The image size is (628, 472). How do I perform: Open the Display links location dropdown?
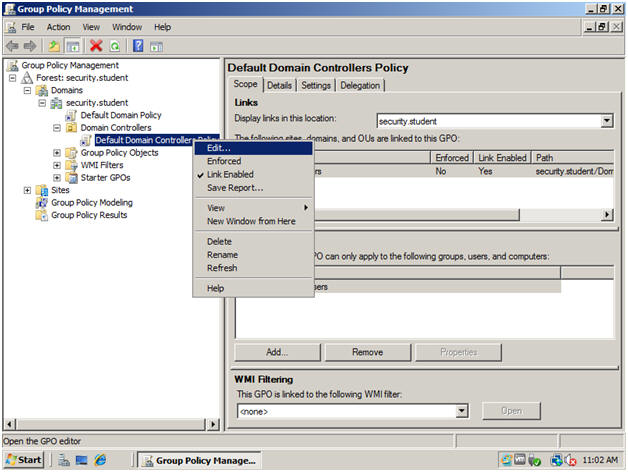click(607, 121)
